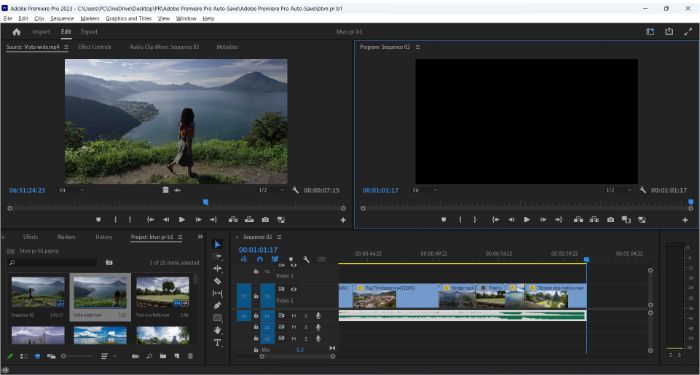Click the Export workspace button
The height and width of the screenshot is (375, 700).
(89, 32)
